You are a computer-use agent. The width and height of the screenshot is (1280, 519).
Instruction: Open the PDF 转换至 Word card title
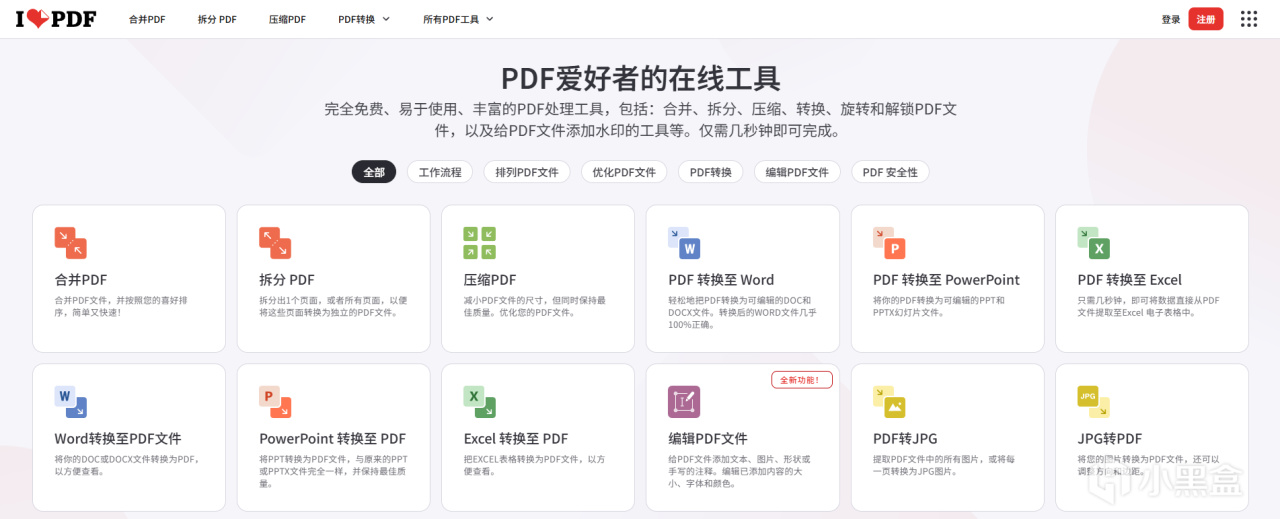click(721, 280)
